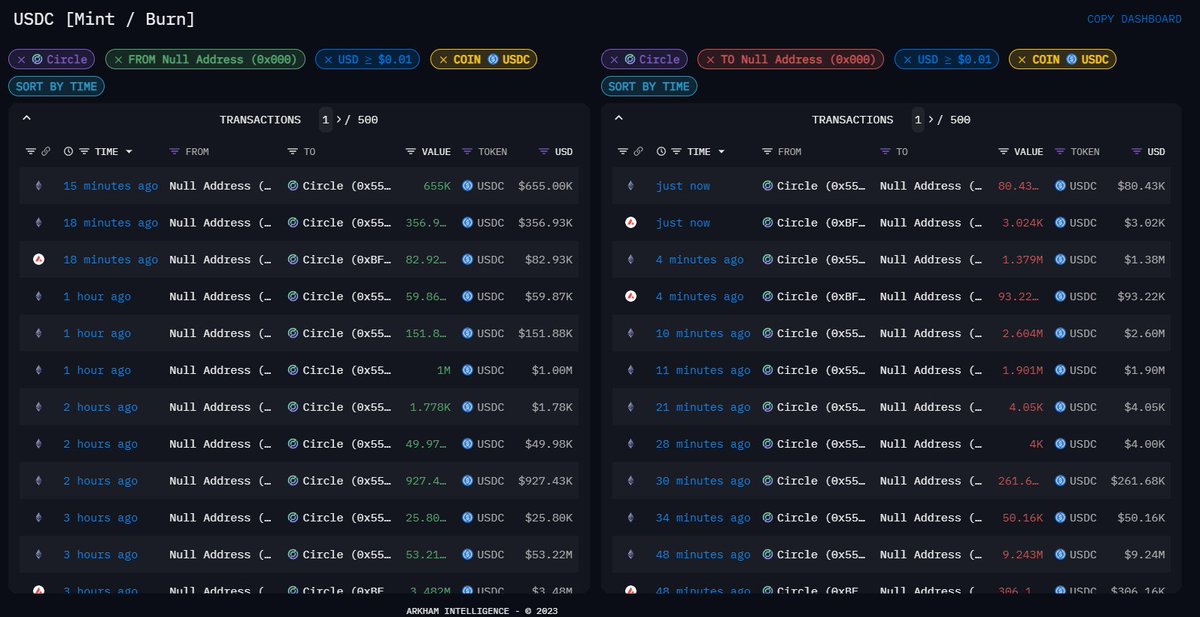Click the 15 minutes ago timestamp link
1200x617 pixels.
(110, 186)
